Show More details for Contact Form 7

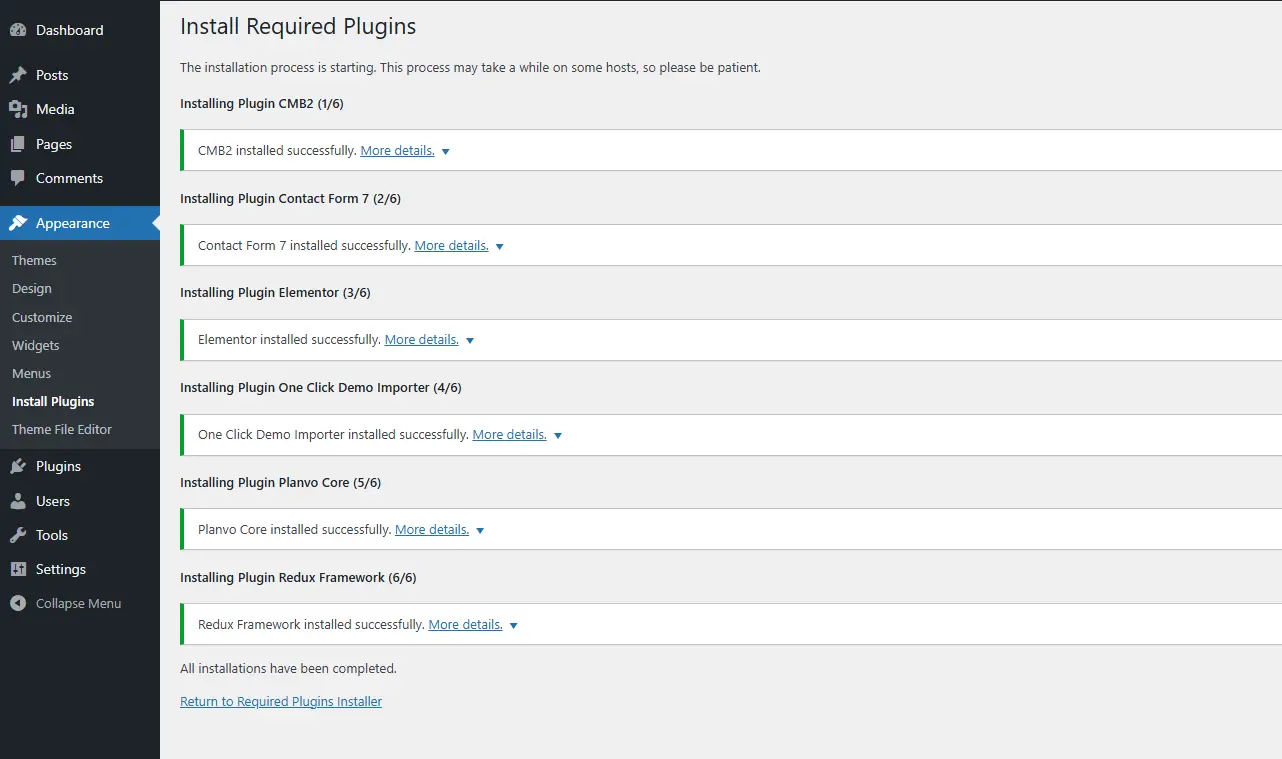point(451,245)
